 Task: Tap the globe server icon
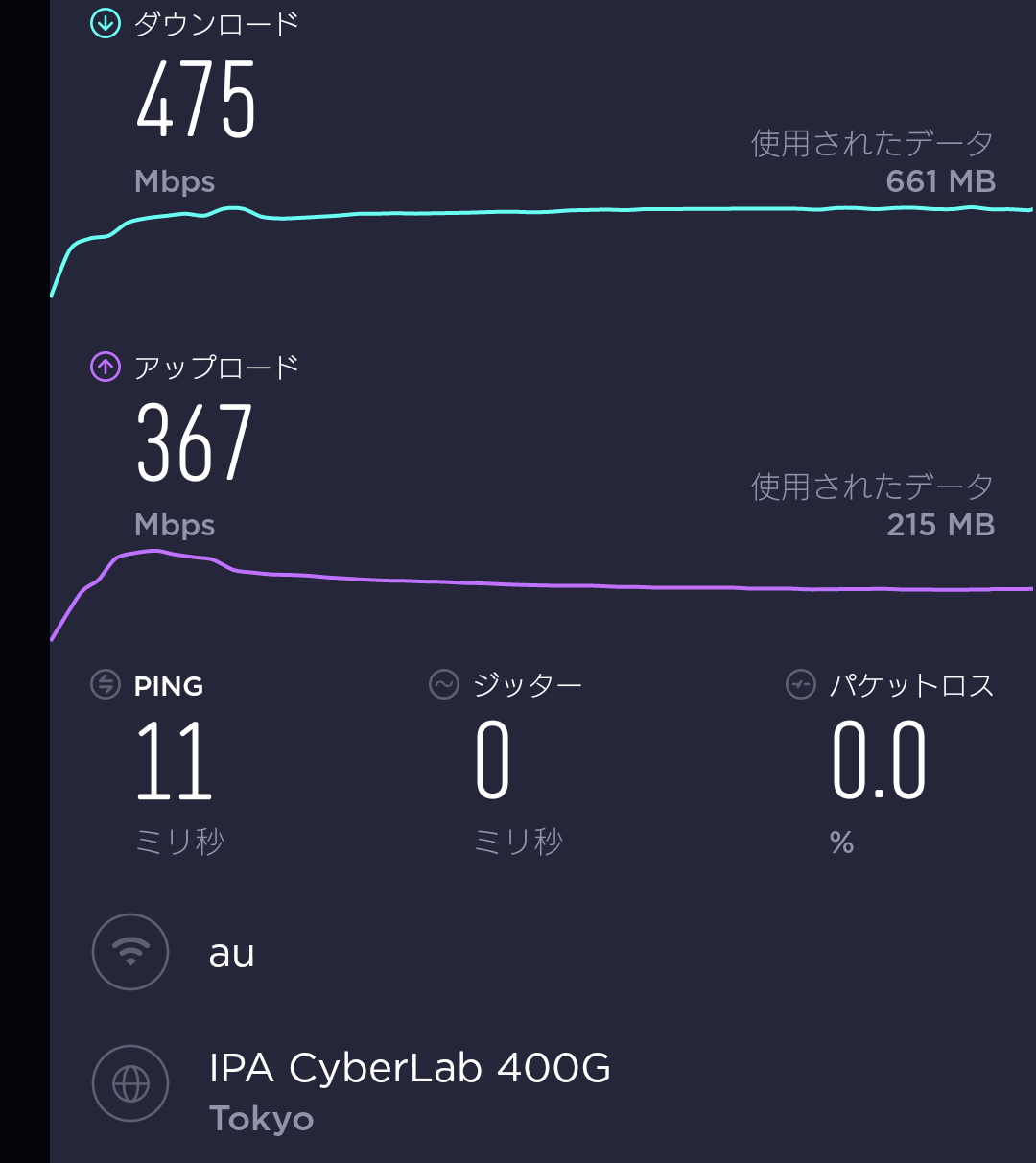click(x=130, y=1083)
